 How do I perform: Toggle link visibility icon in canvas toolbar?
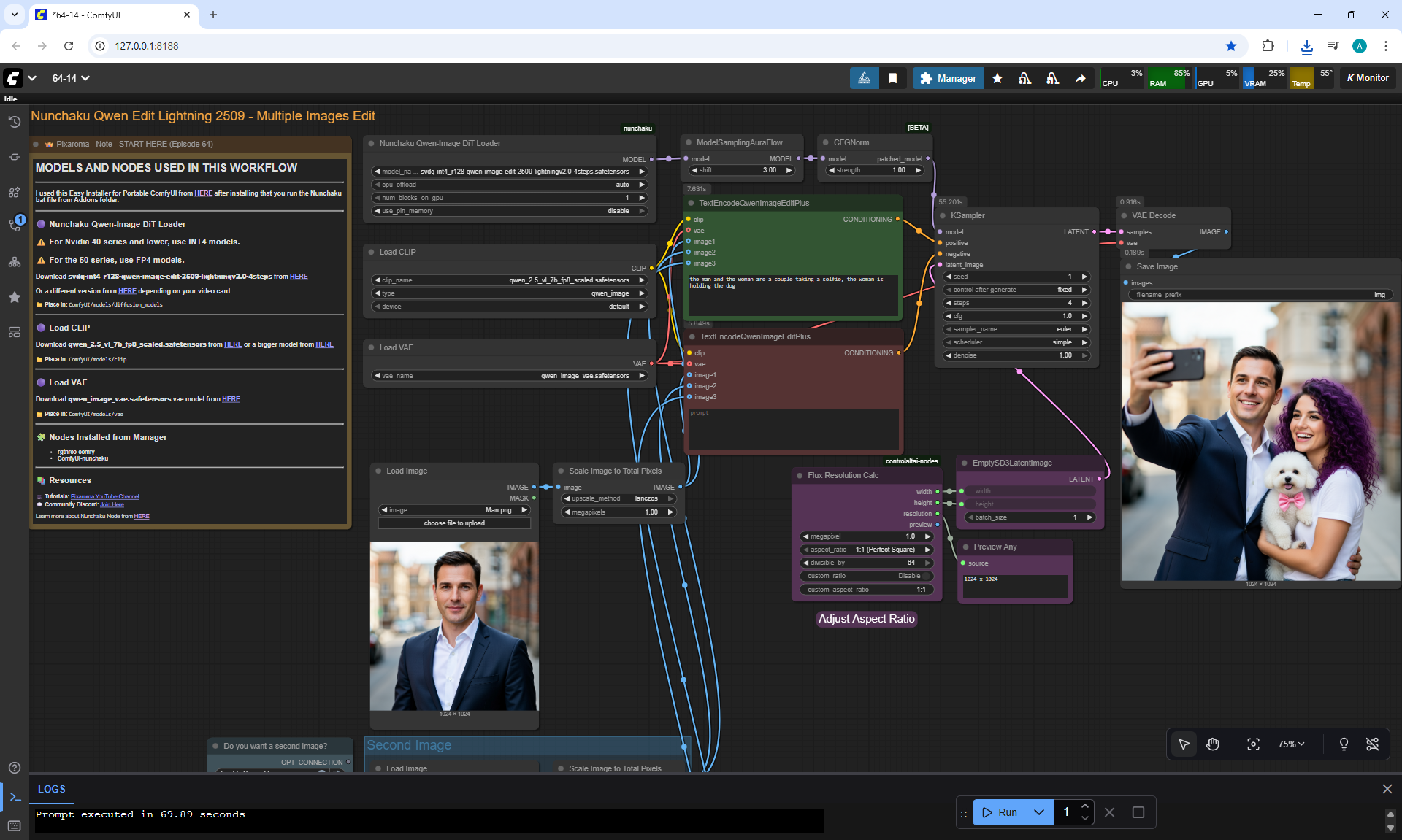point(1372,744)
